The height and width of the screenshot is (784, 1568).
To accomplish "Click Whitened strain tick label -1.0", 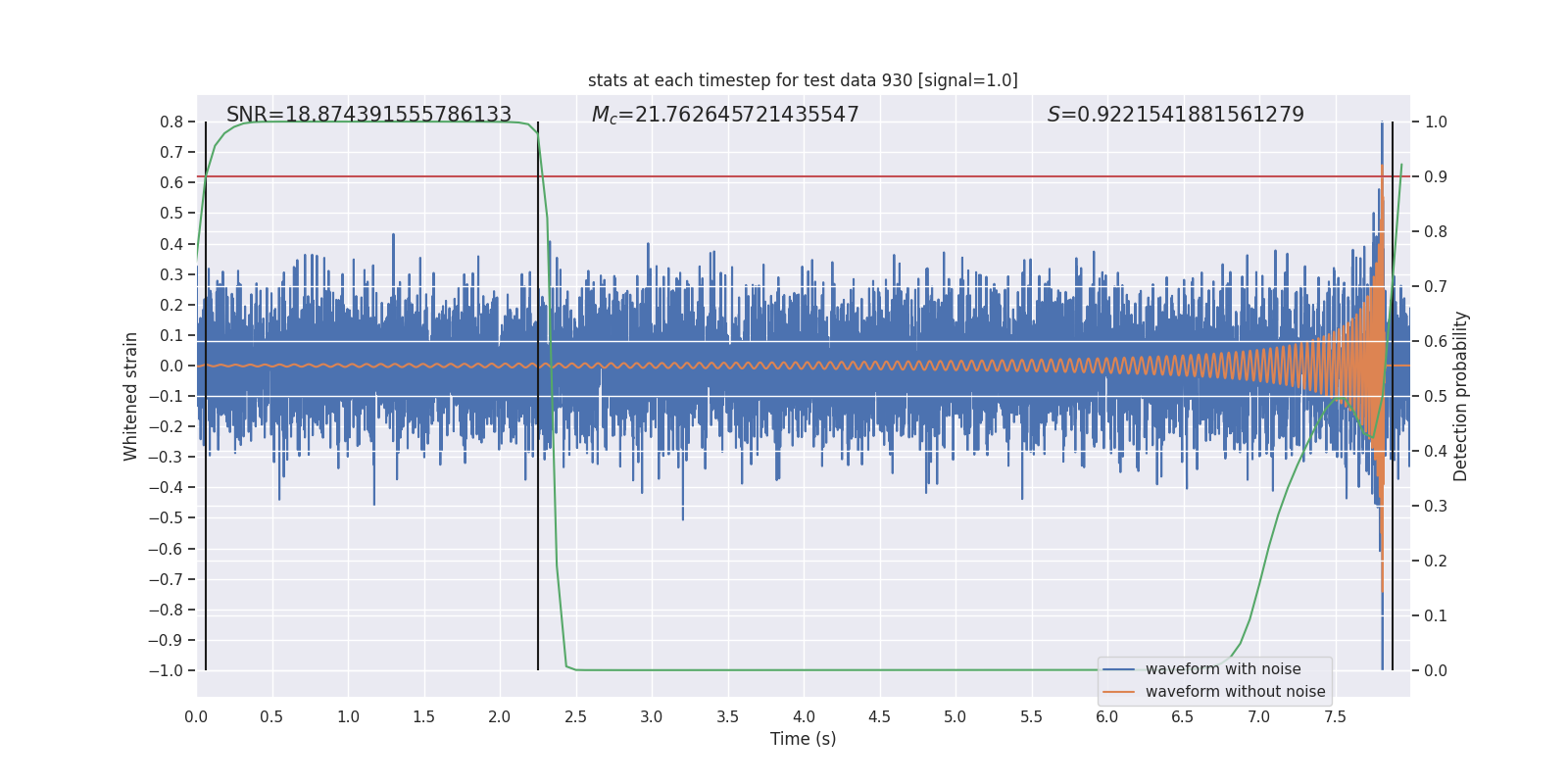I will (166, 670).
